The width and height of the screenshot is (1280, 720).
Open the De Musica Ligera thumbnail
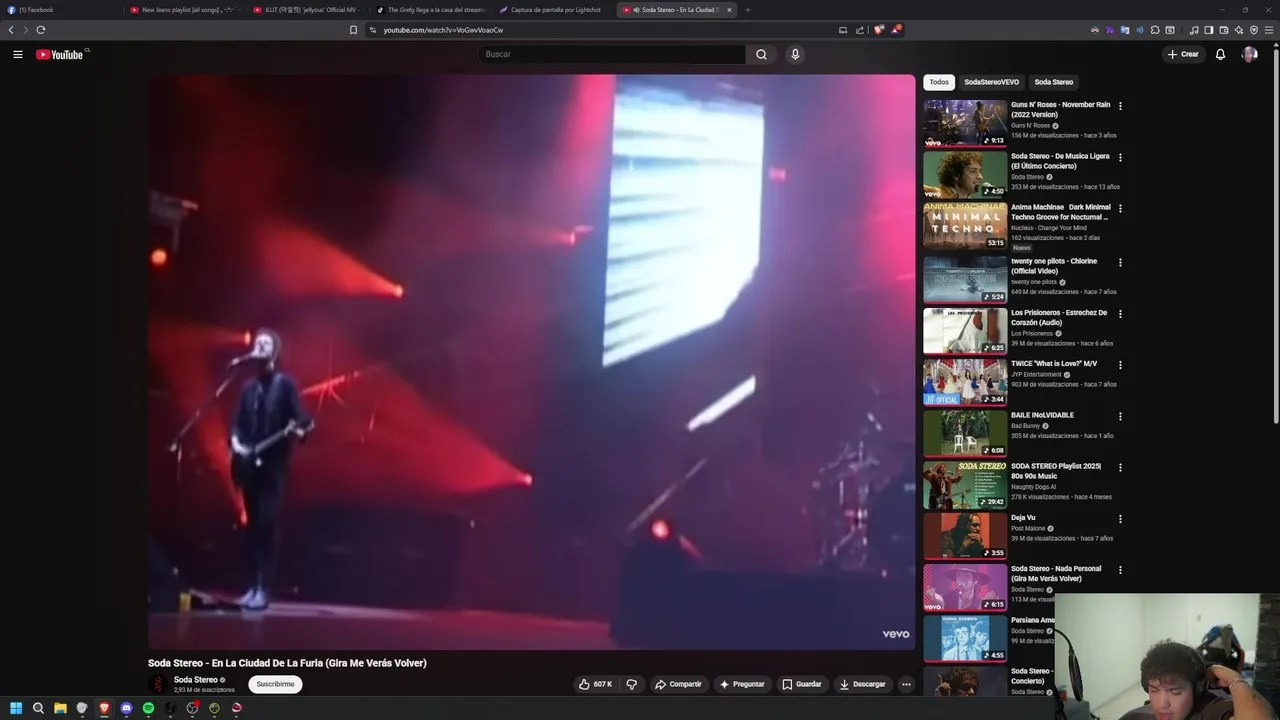[965, 174]
